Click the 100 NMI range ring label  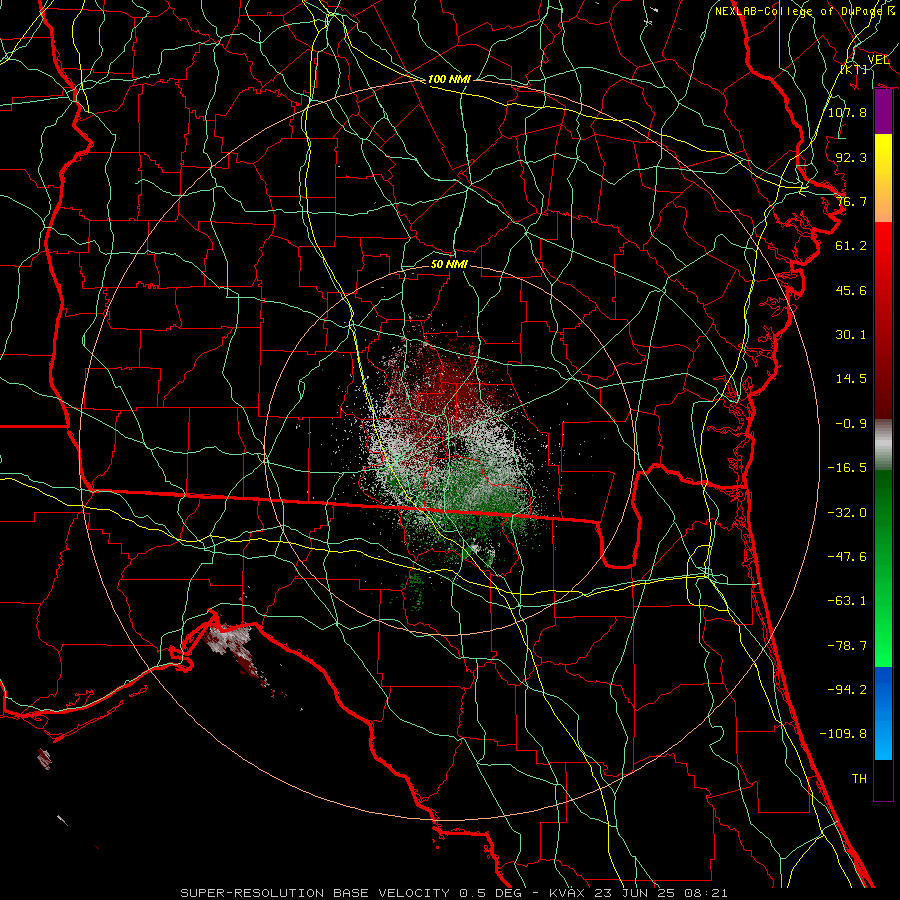(x=449, y=79)
